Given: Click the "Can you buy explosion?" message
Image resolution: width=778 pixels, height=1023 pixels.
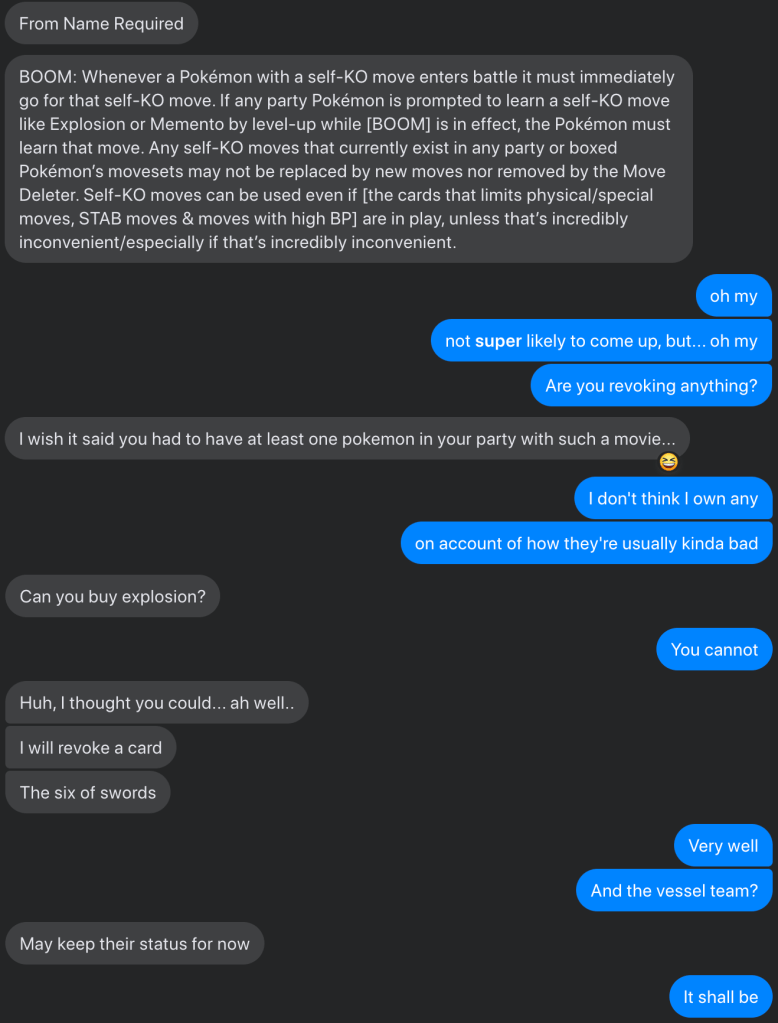Looking at the screenshot, I should pyautogui.click(x=112, y=597).
